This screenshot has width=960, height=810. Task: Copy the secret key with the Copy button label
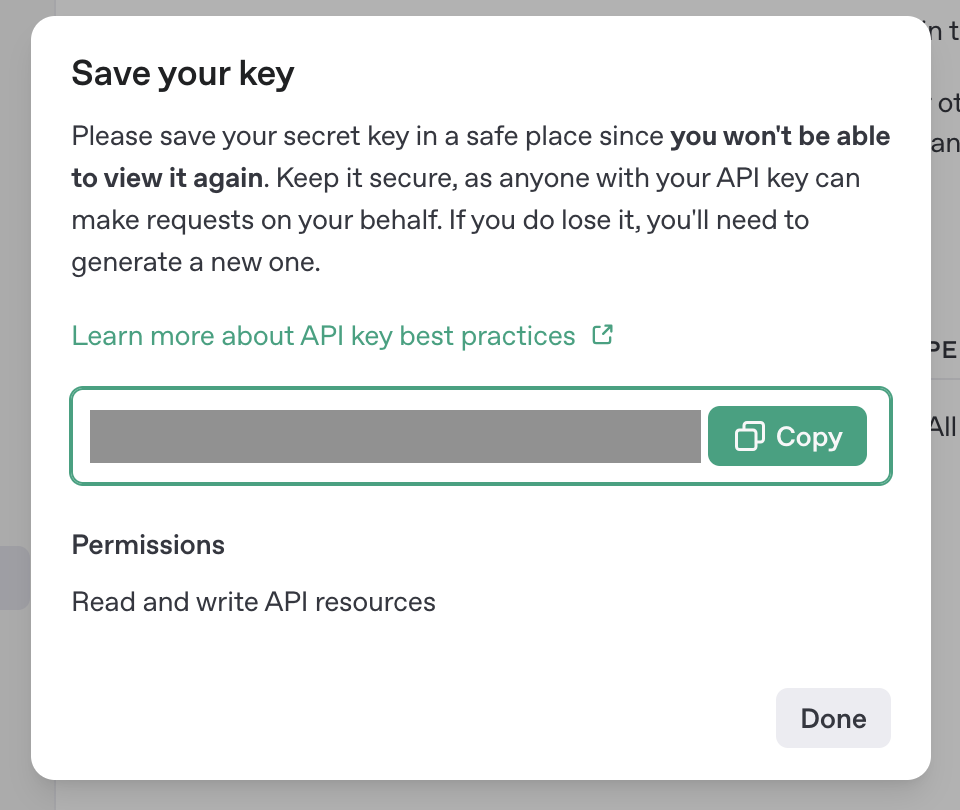(x=809, y=437)
